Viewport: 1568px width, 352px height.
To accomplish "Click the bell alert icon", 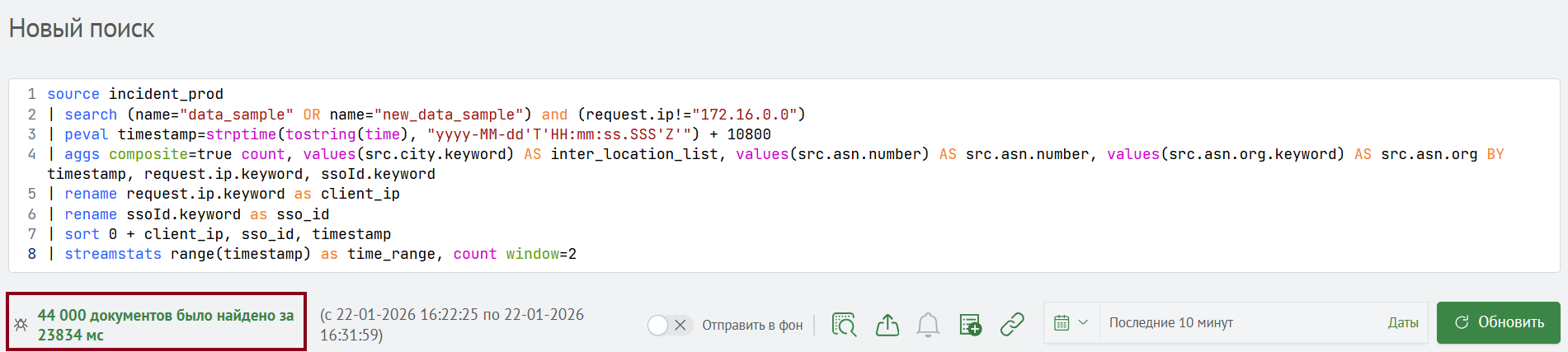I will pos(928,325).
